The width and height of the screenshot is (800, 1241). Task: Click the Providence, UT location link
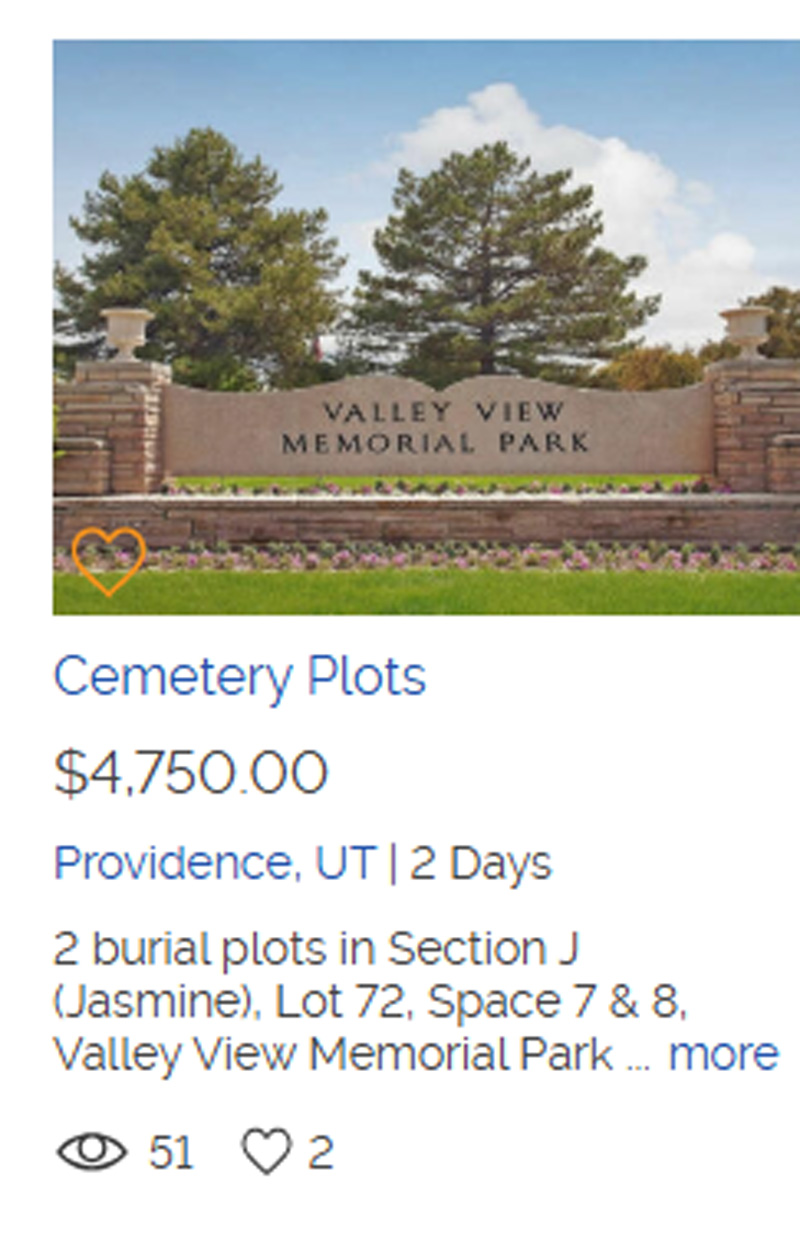[x=214, y=863]
